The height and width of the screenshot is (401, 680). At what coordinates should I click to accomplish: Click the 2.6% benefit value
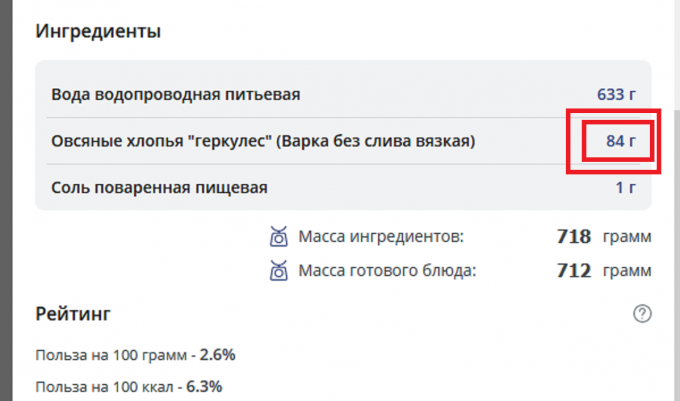(217, 355)
